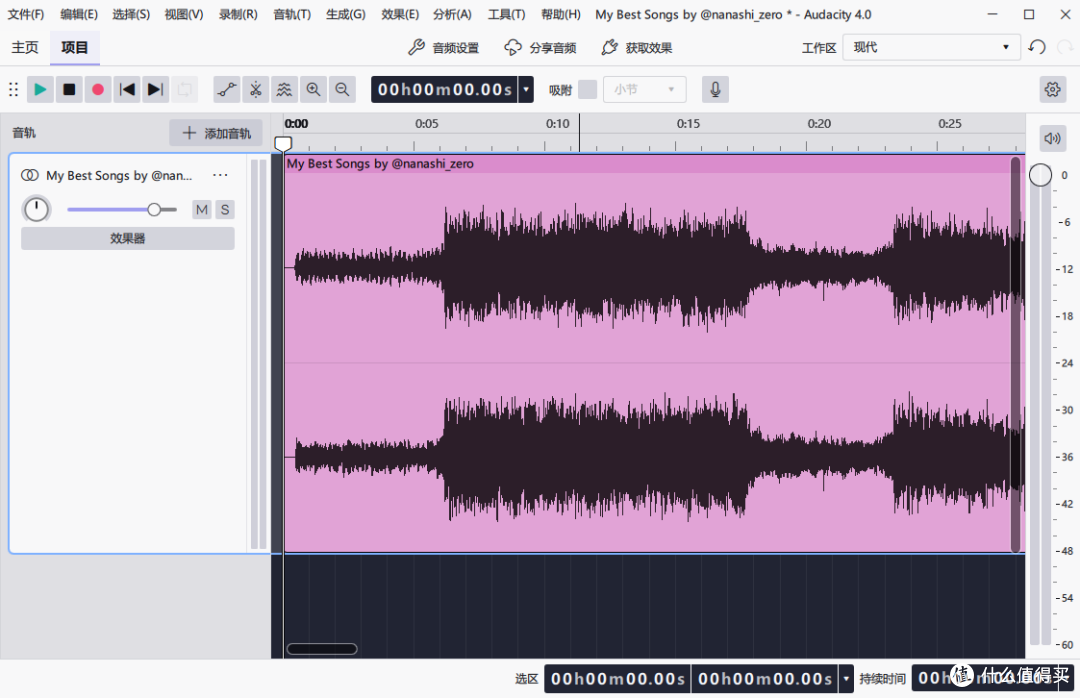Click the undo arrow icon
The width and height of the screenshot is (1080, 698).
coord(1037,48)
